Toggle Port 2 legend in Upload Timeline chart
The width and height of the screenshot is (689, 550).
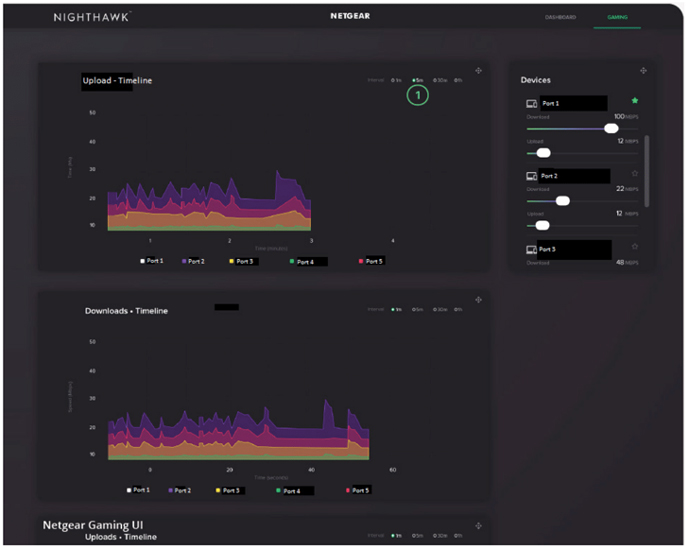pyautogui.click(x=193, y=261)
